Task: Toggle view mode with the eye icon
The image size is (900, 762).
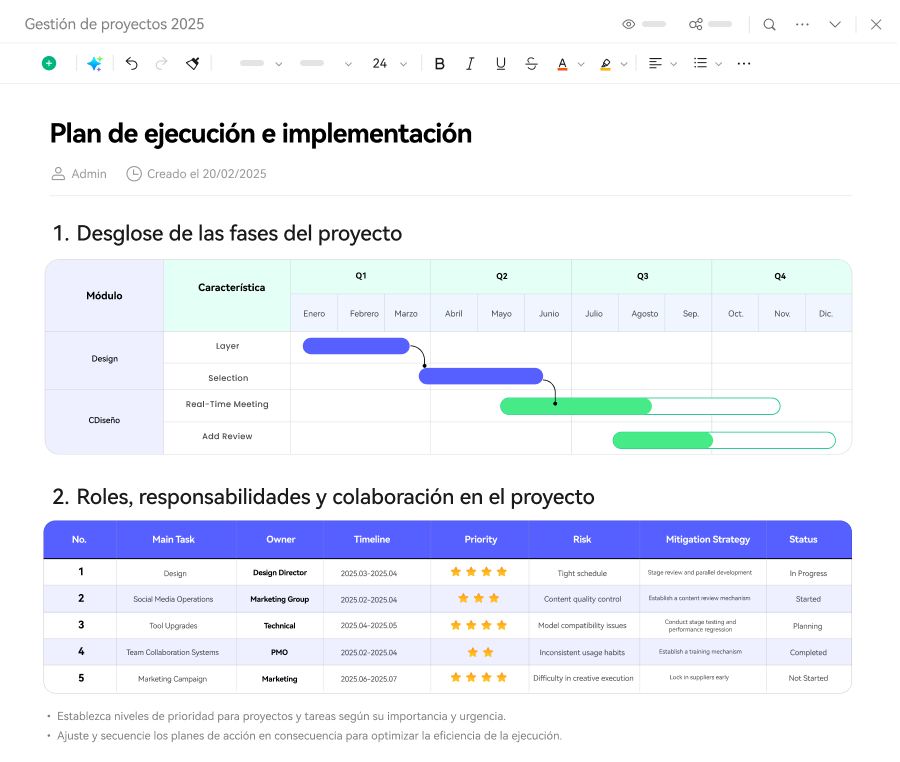Action: pyautogui.click(x=629, y=24)
